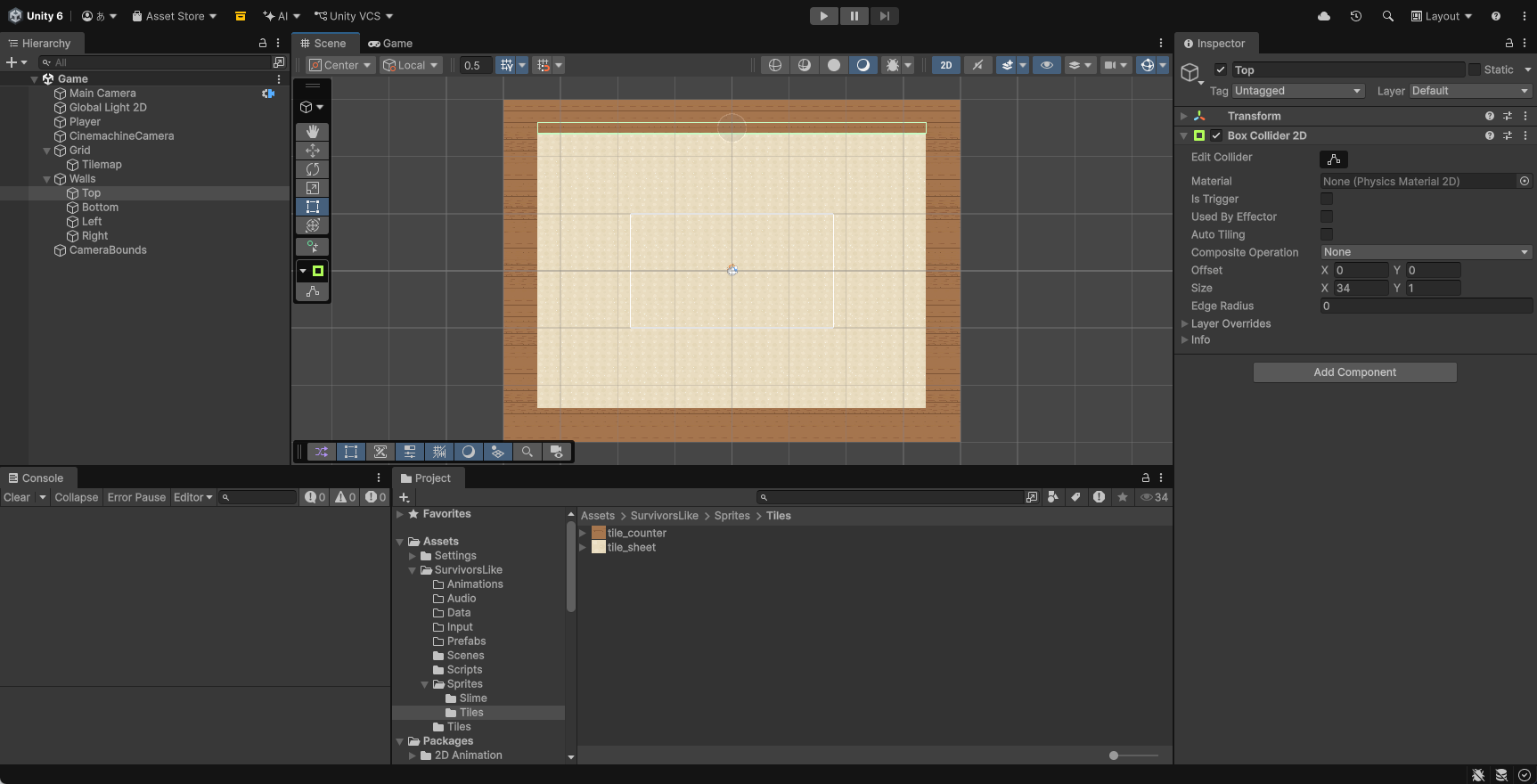
Task: Click the Material object picker circle
Action: click(x=1525, y=181)
